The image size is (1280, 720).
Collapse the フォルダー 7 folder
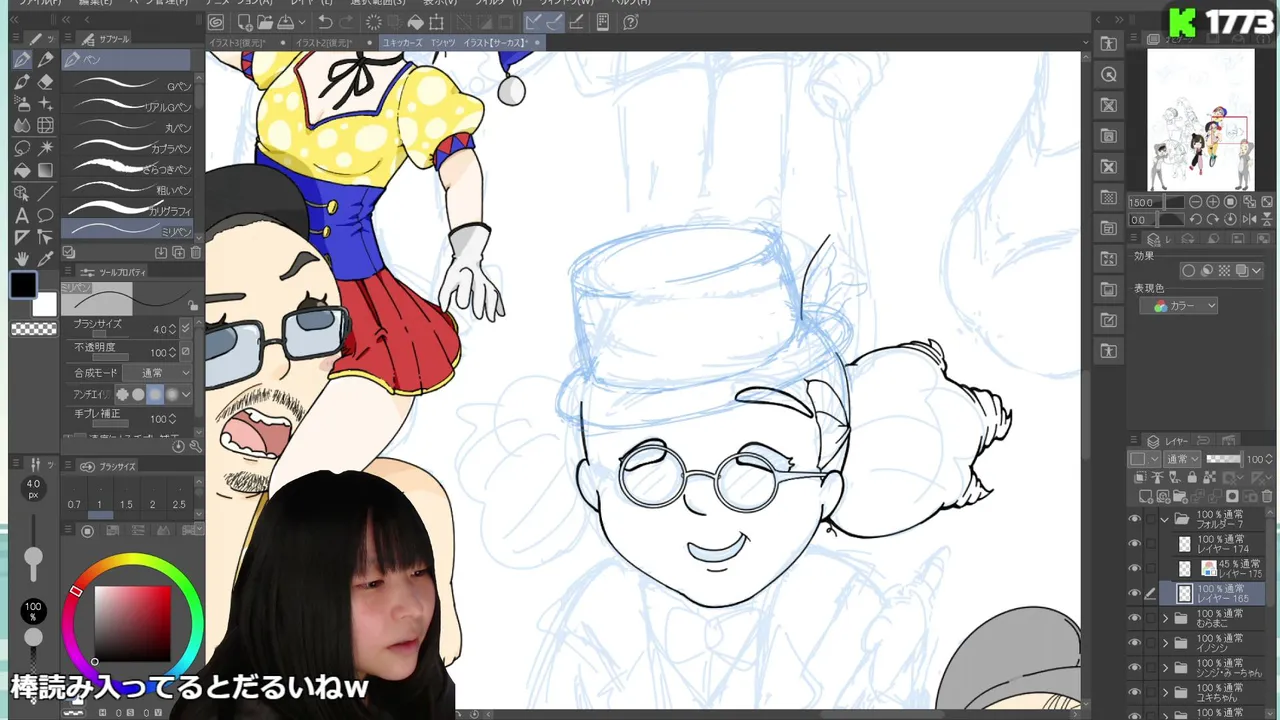(1165, 519)
